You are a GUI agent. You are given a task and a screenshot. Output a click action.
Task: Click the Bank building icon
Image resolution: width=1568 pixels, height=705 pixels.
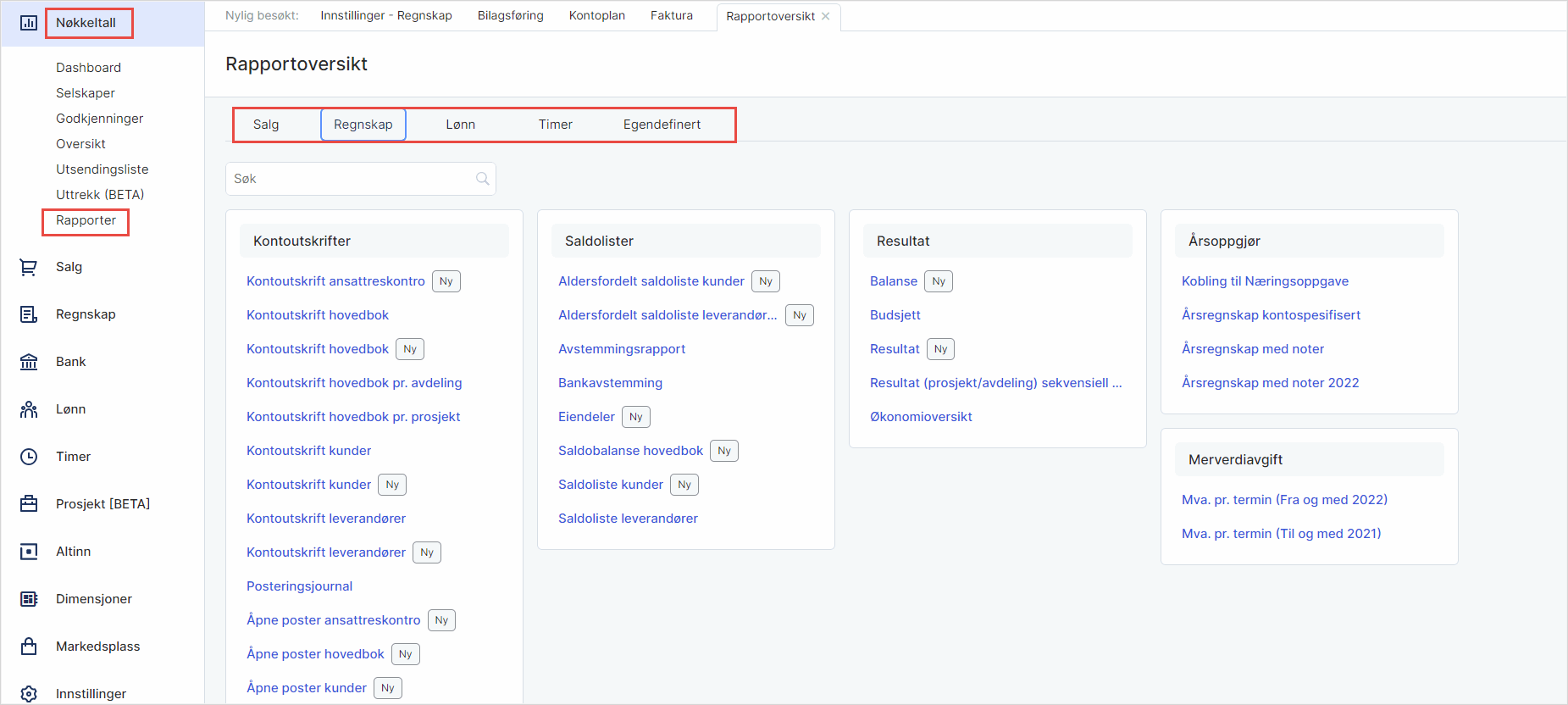(x=29, y=362)
